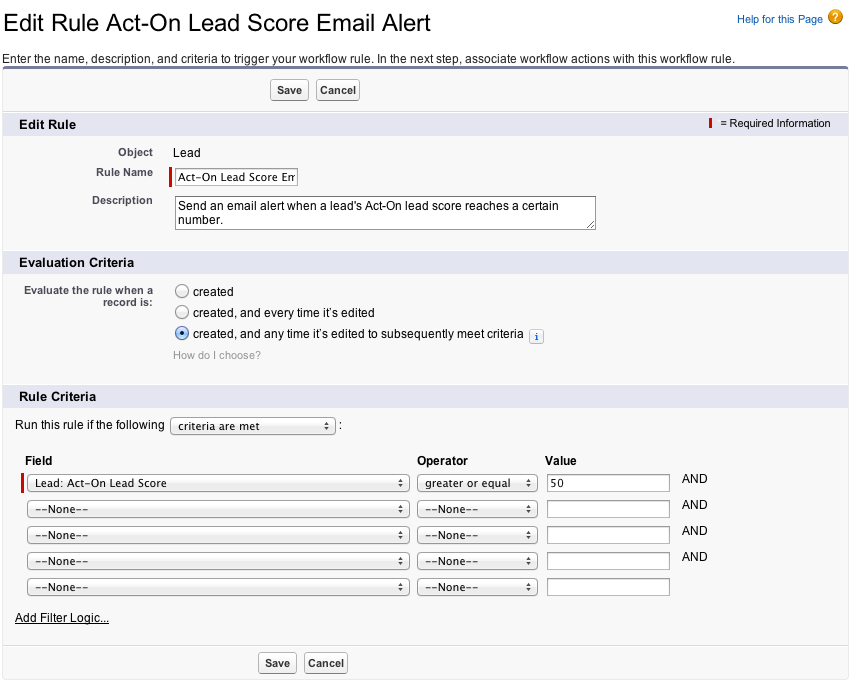Open the third row Operator dropdown
This screenshot has height=684, width=854.
477,535
